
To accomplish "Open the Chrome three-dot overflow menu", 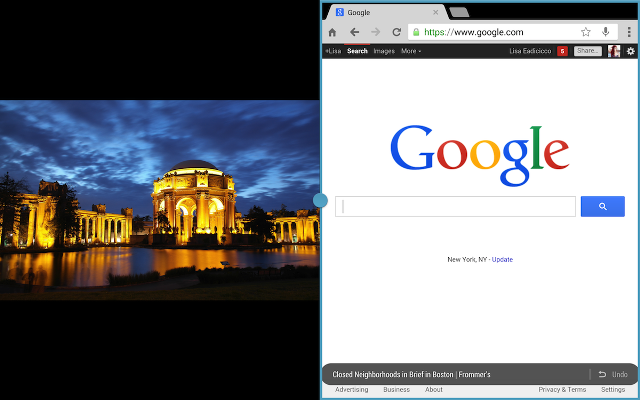I will coord(629,32).
